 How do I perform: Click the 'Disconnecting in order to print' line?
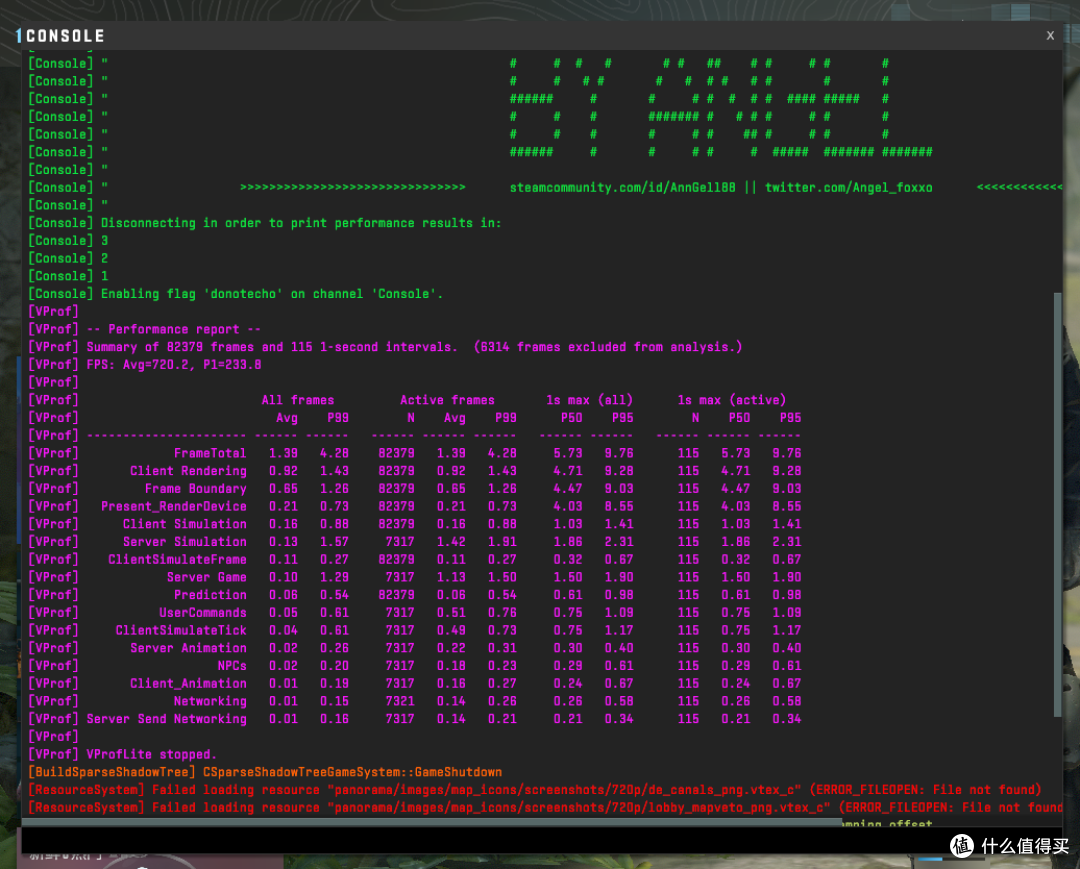tap(264, 223)
